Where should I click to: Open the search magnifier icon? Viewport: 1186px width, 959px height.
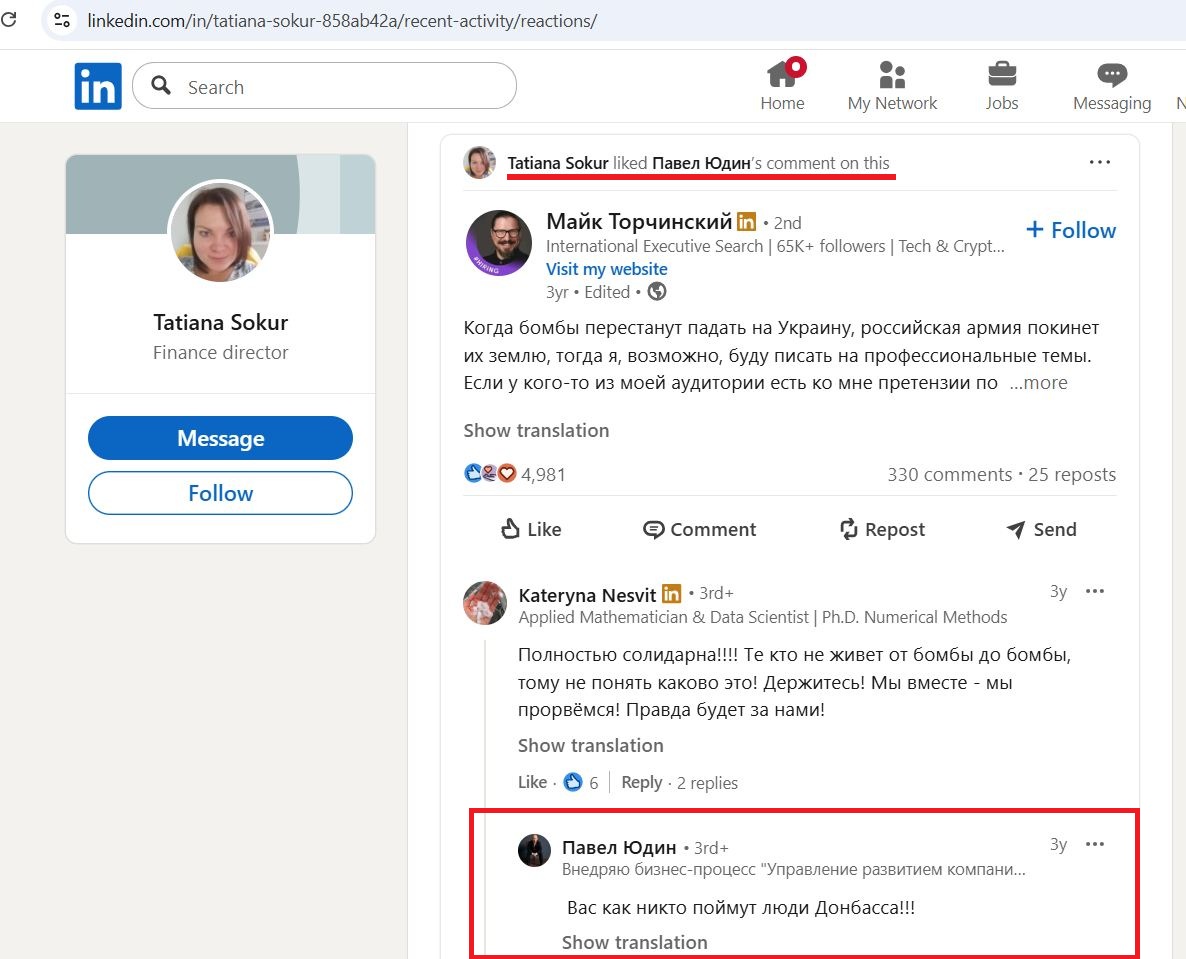pos(160,87)
